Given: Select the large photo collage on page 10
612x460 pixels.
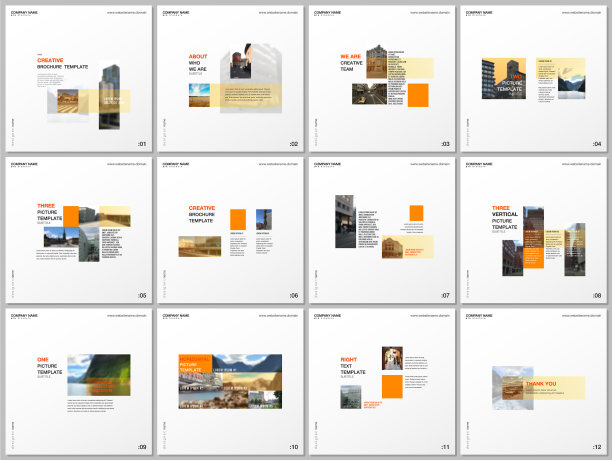Looking at the screenshot, I should pos(230,381).
